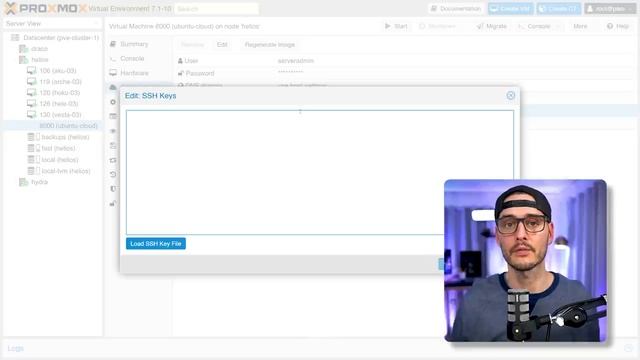Click the Load SSH Key File button
The width and height of the screenshot is (640, 360).
click(156, 244)
